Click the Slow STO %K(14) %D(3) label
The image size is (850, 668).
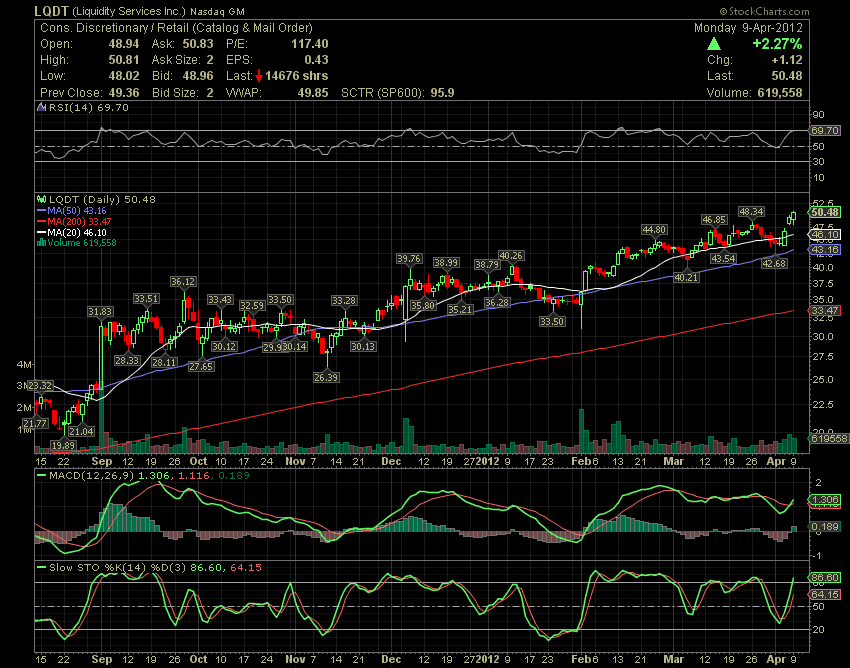(x=118, y=568)
